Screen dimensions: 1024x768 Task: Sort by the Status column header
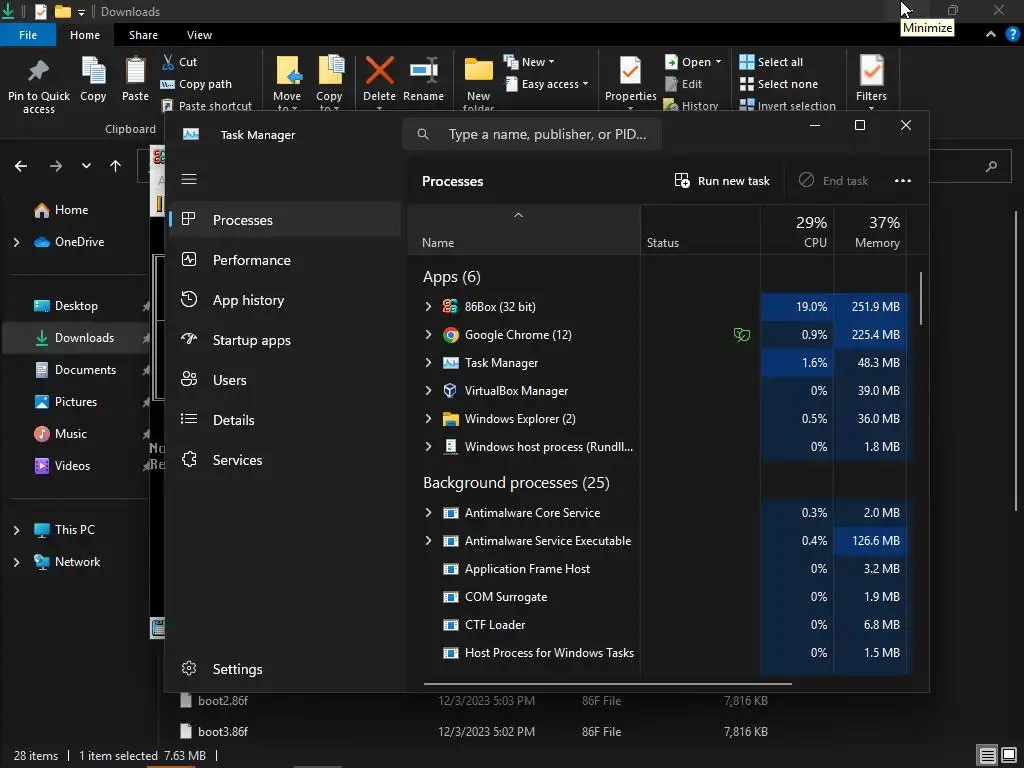pos(701,230)
